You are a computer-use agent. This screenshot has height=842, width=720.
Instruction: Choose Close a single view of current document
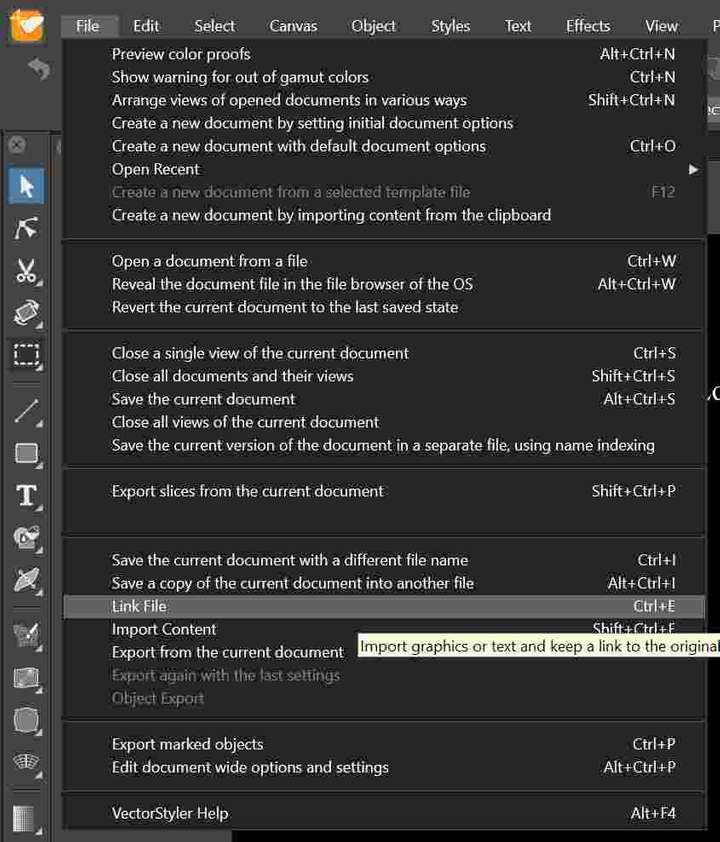coord(384,353)
